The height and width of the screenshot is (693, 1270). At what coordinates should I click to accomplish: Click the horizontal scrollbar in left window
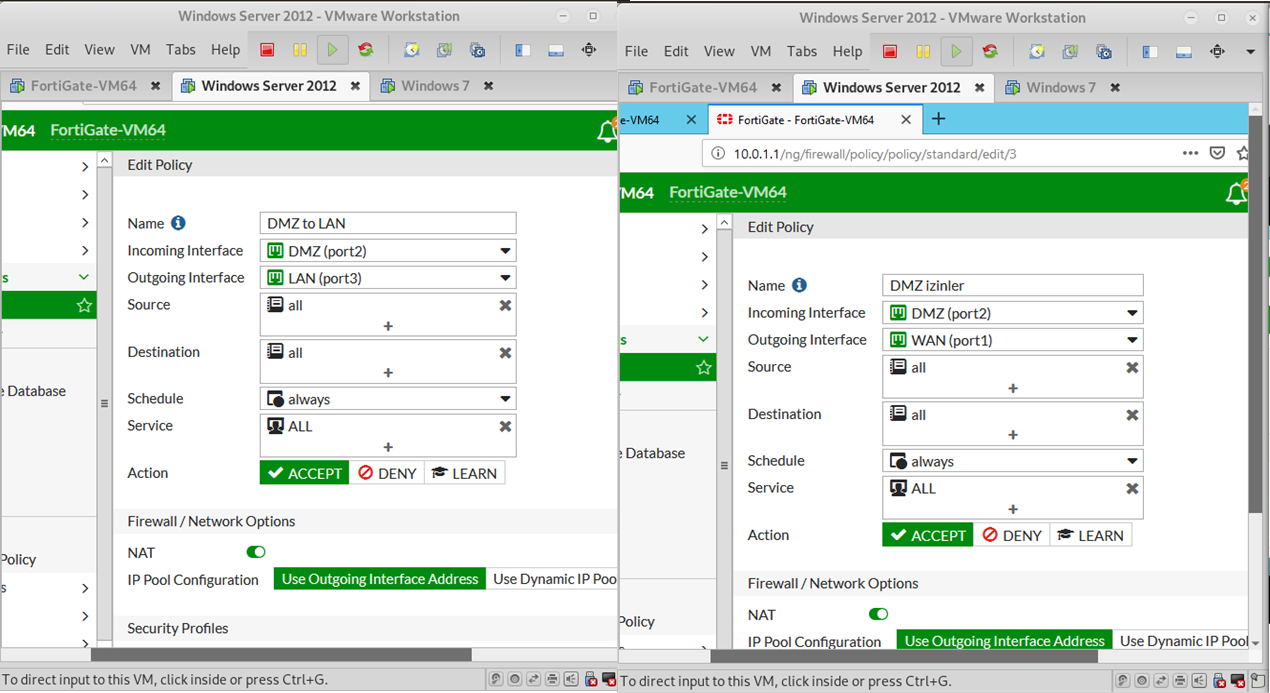click(x=280, y=655)
